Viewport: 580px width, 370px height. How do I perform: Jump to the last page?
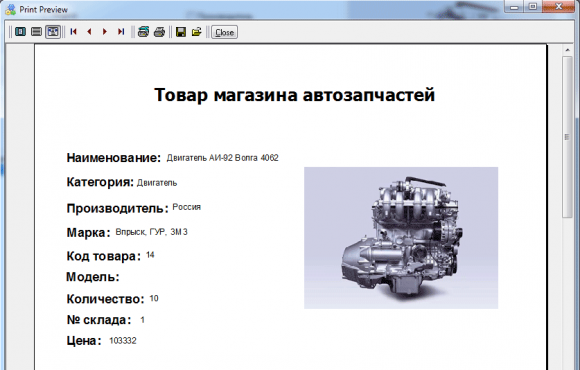click(x=121, y=32)
